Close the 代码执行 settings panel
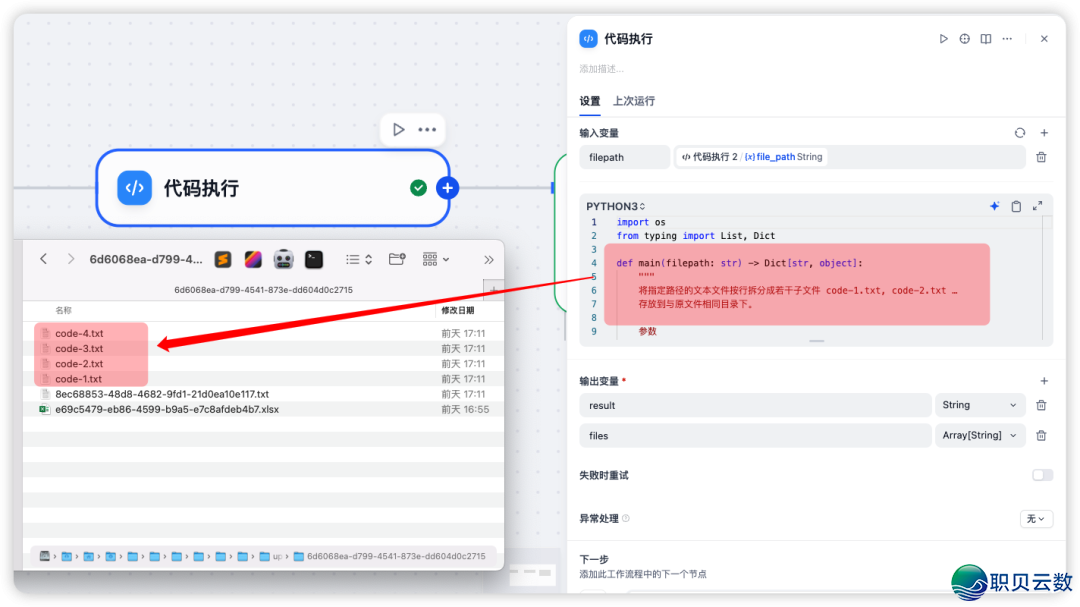Screen dimensions: 1080x607 1044,39
